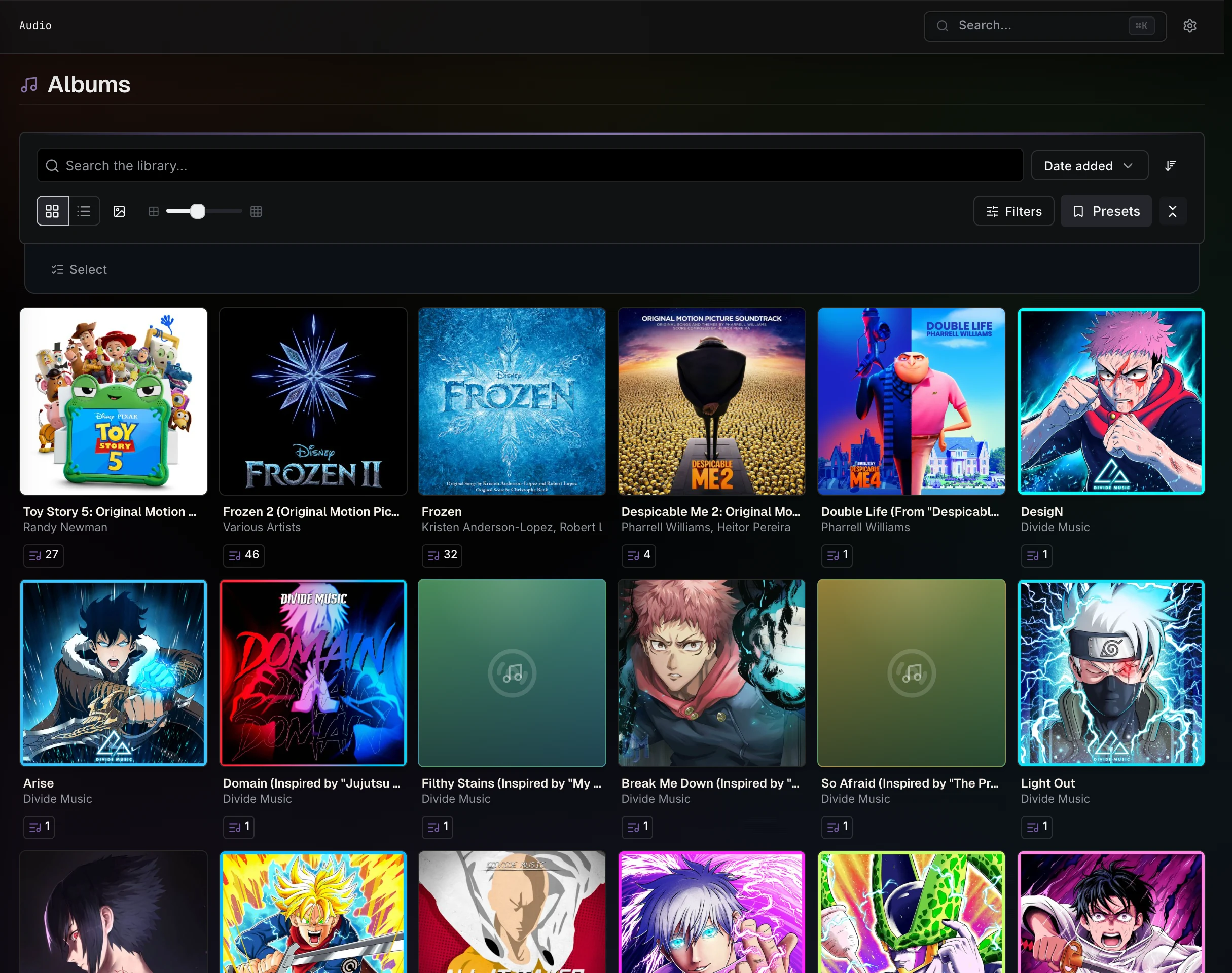
Task: Open the Arise album cover
Action: (114, 673)
